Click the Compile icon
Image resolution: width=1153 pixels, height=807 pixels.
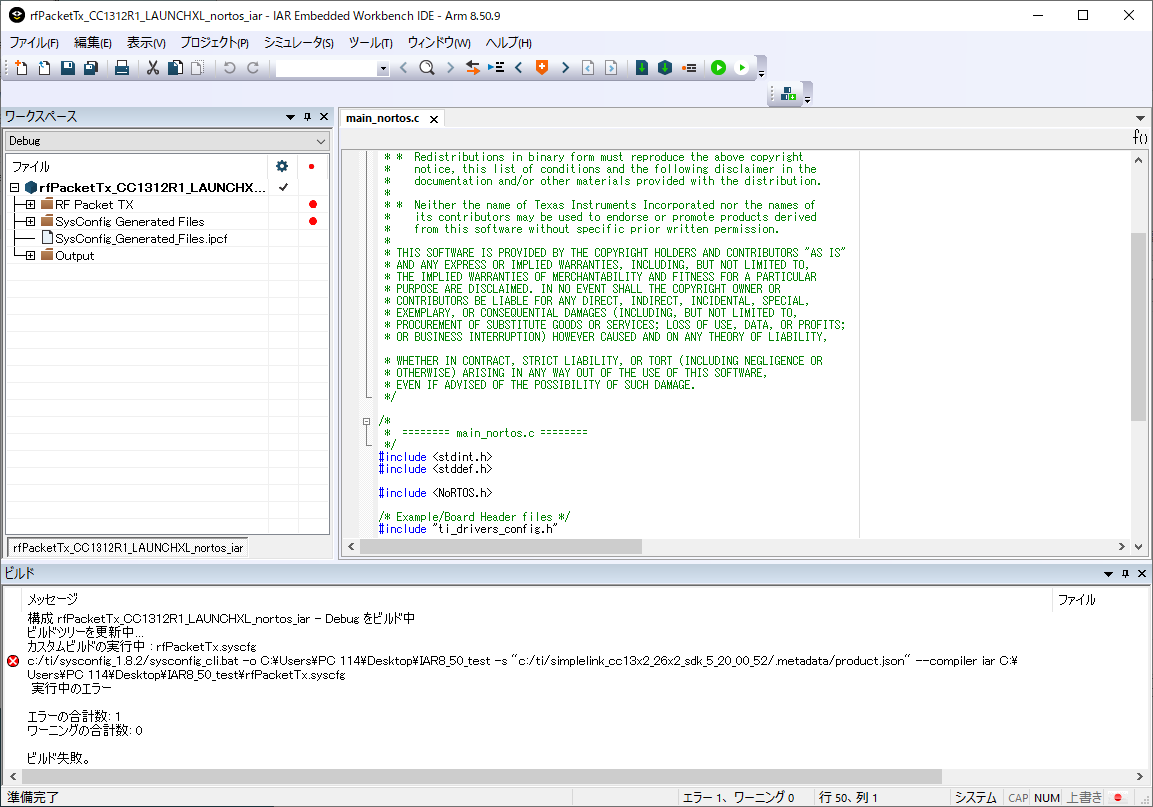point(642,68)
